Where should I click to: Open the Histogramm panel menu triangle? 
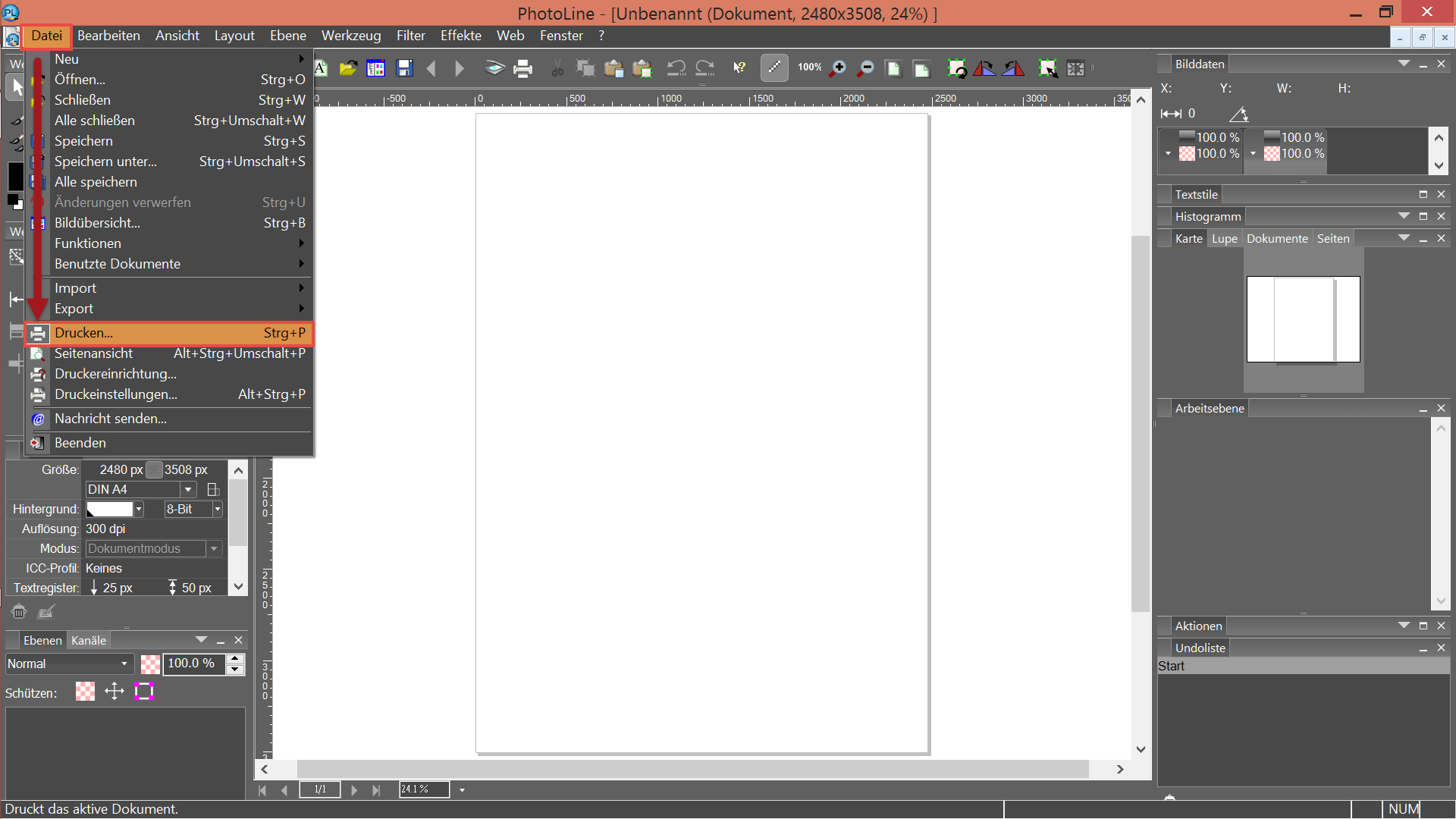[x=1404, y=216]
